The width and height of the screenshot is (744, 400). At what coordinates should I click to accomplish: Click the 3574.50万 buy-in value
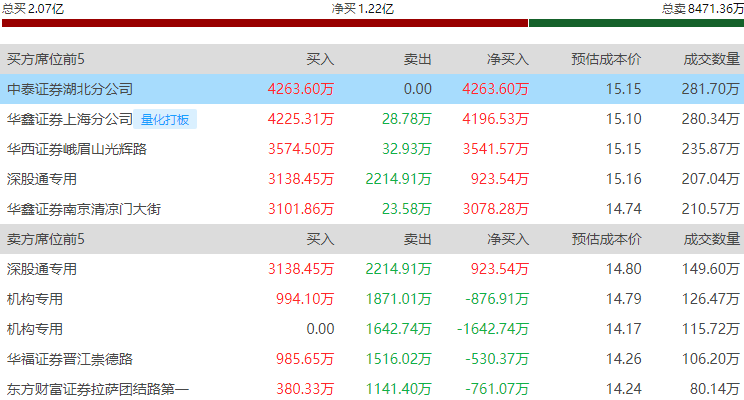click(x=301, y=149)
